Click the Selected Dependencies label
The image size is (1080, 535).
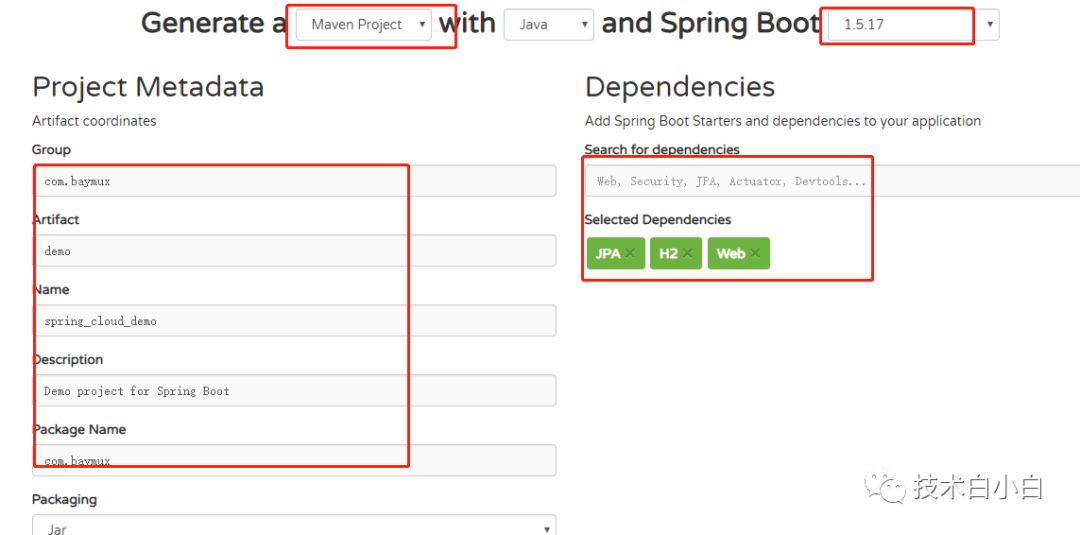click(658, 220)
